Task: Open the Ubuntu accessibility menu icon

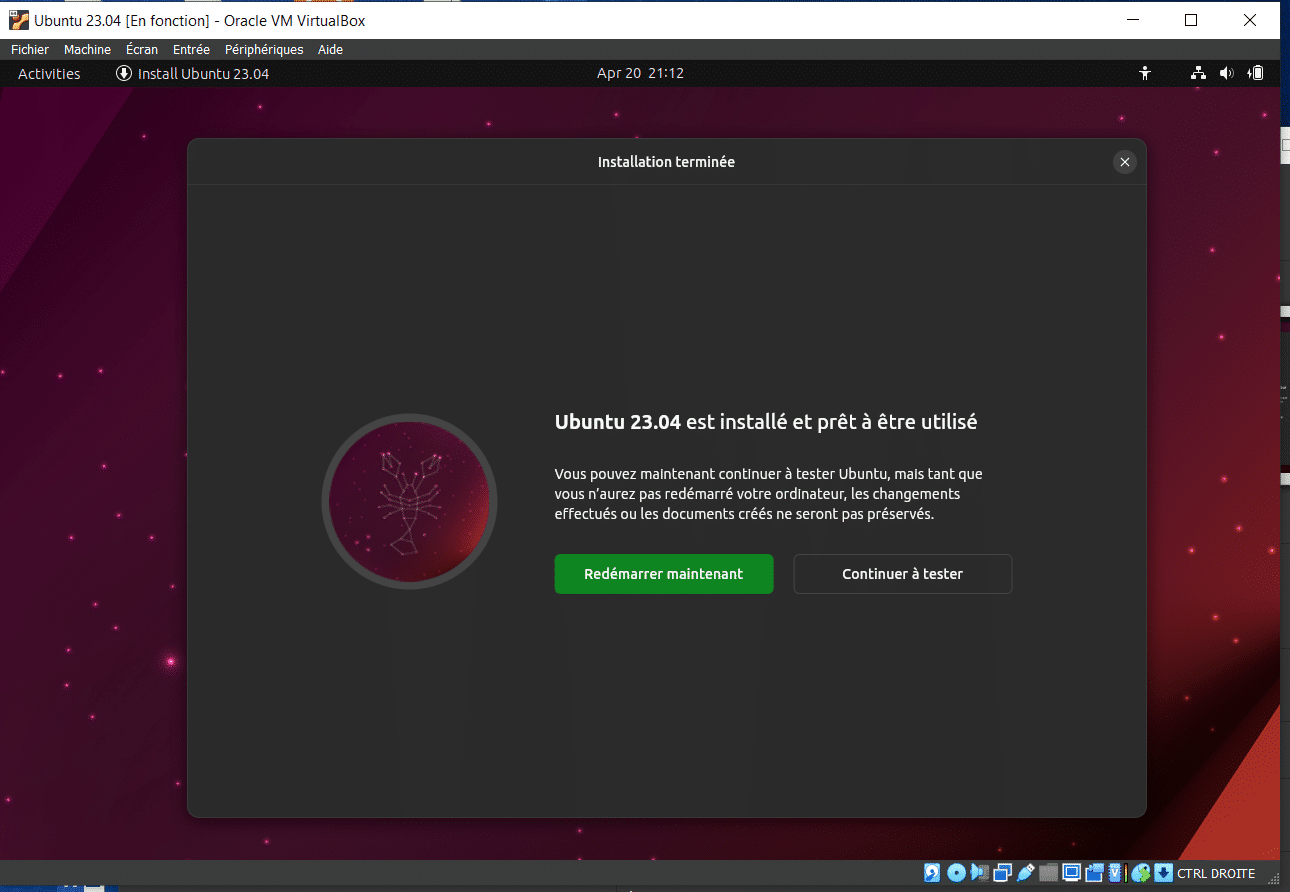Action: [x=1145, y=72]
